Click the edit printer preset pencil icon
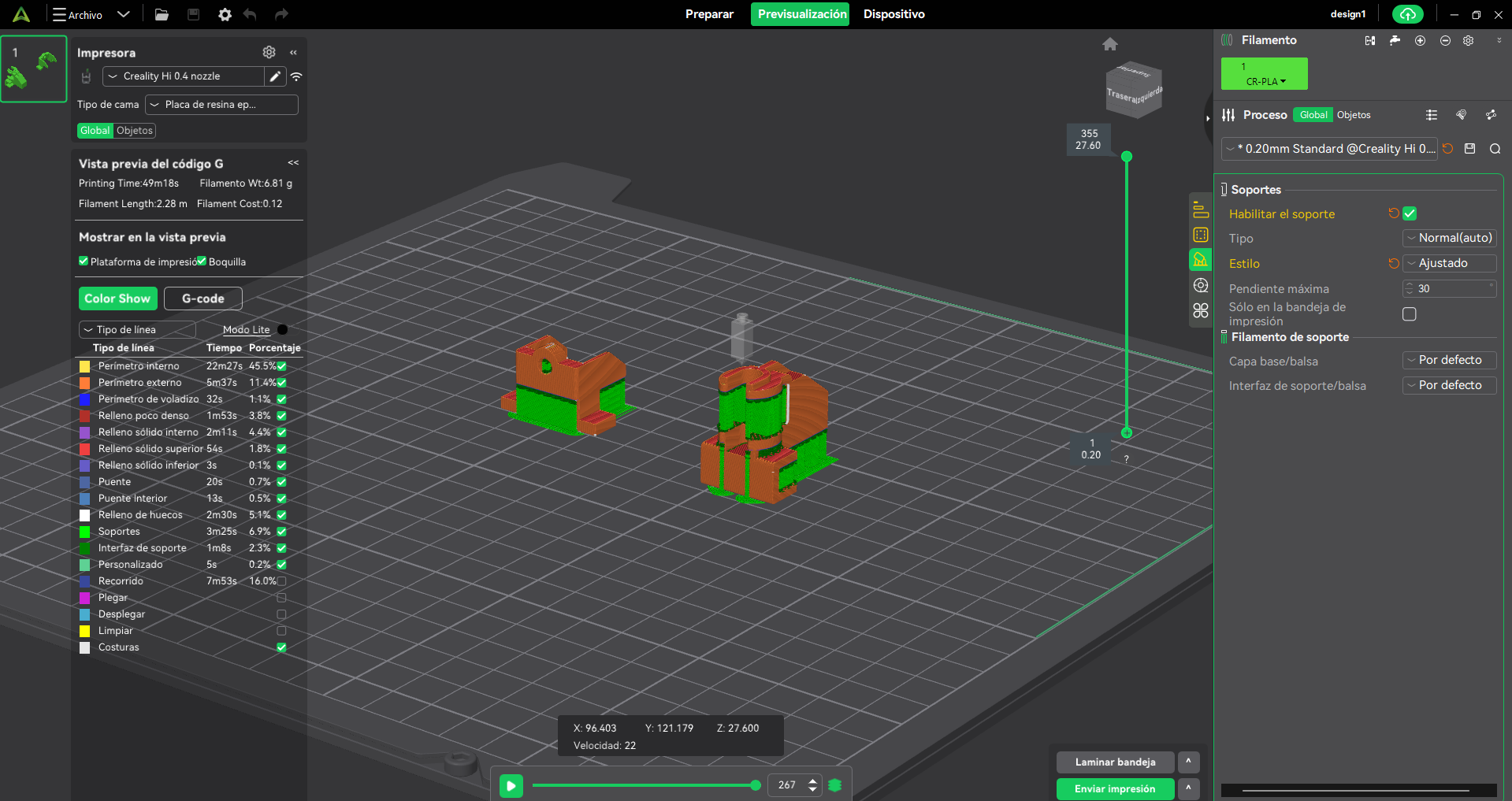Screen dimensions: 1512x801 click(x=275, y=76)
